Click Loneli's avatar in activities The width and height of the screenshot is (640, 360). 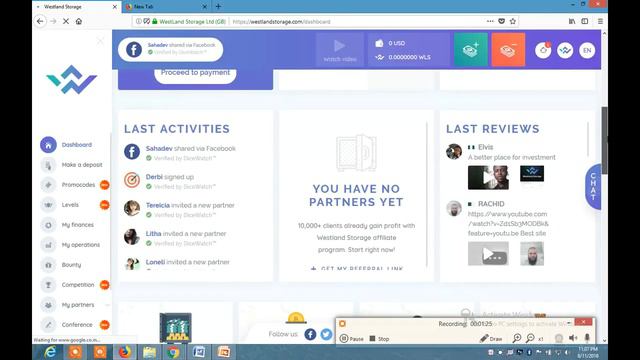[x=132, y=264]
